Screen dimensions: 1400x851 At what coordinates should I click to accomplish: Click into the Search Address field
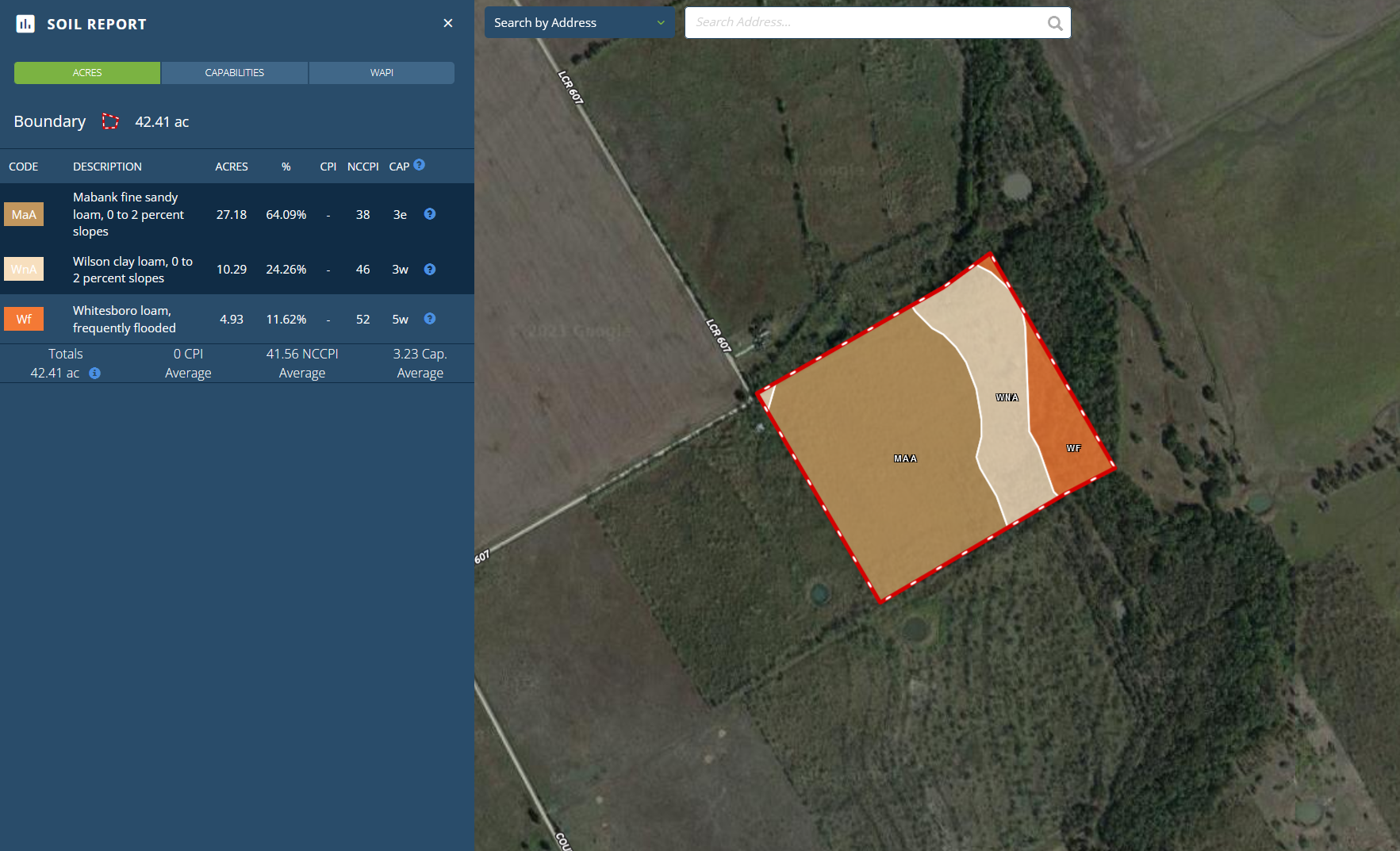(865, 23)
